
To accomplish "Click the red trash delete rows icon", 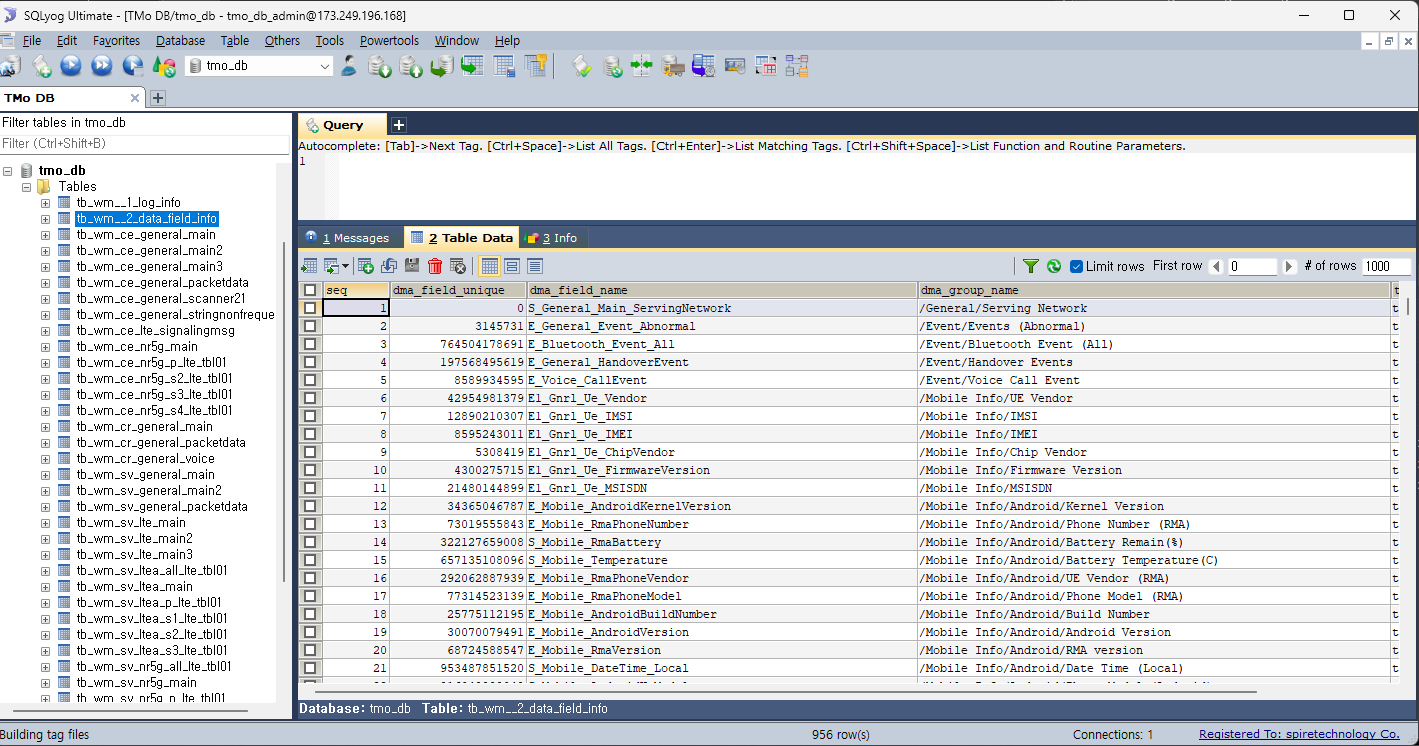I will point(435,266).
